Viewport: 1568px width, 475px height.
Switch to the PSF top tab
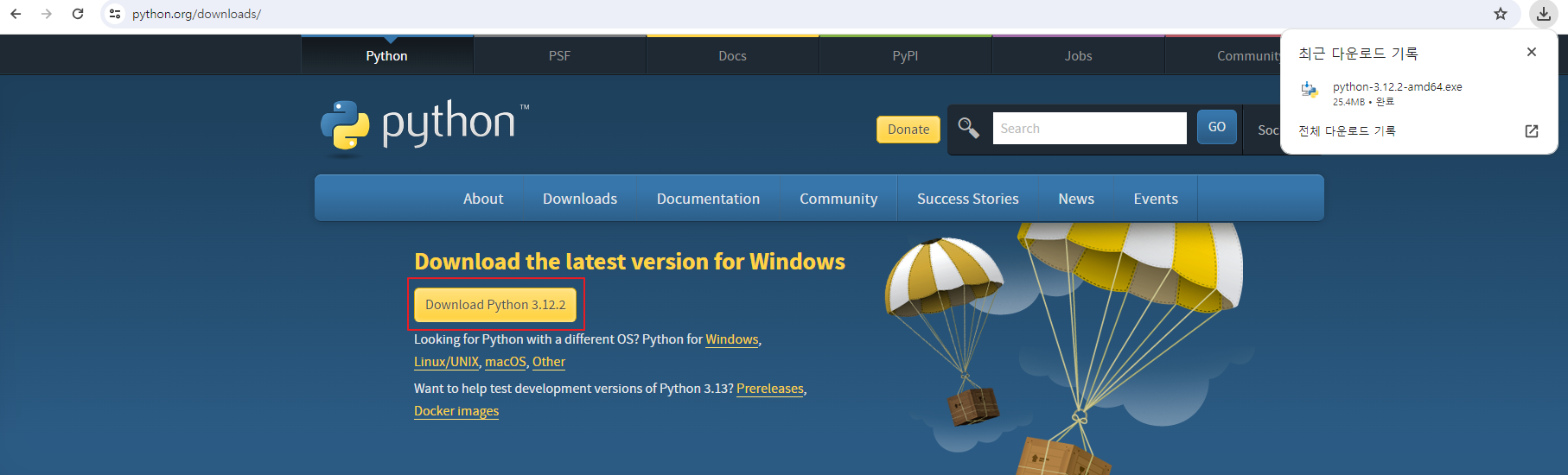point(559,55)
